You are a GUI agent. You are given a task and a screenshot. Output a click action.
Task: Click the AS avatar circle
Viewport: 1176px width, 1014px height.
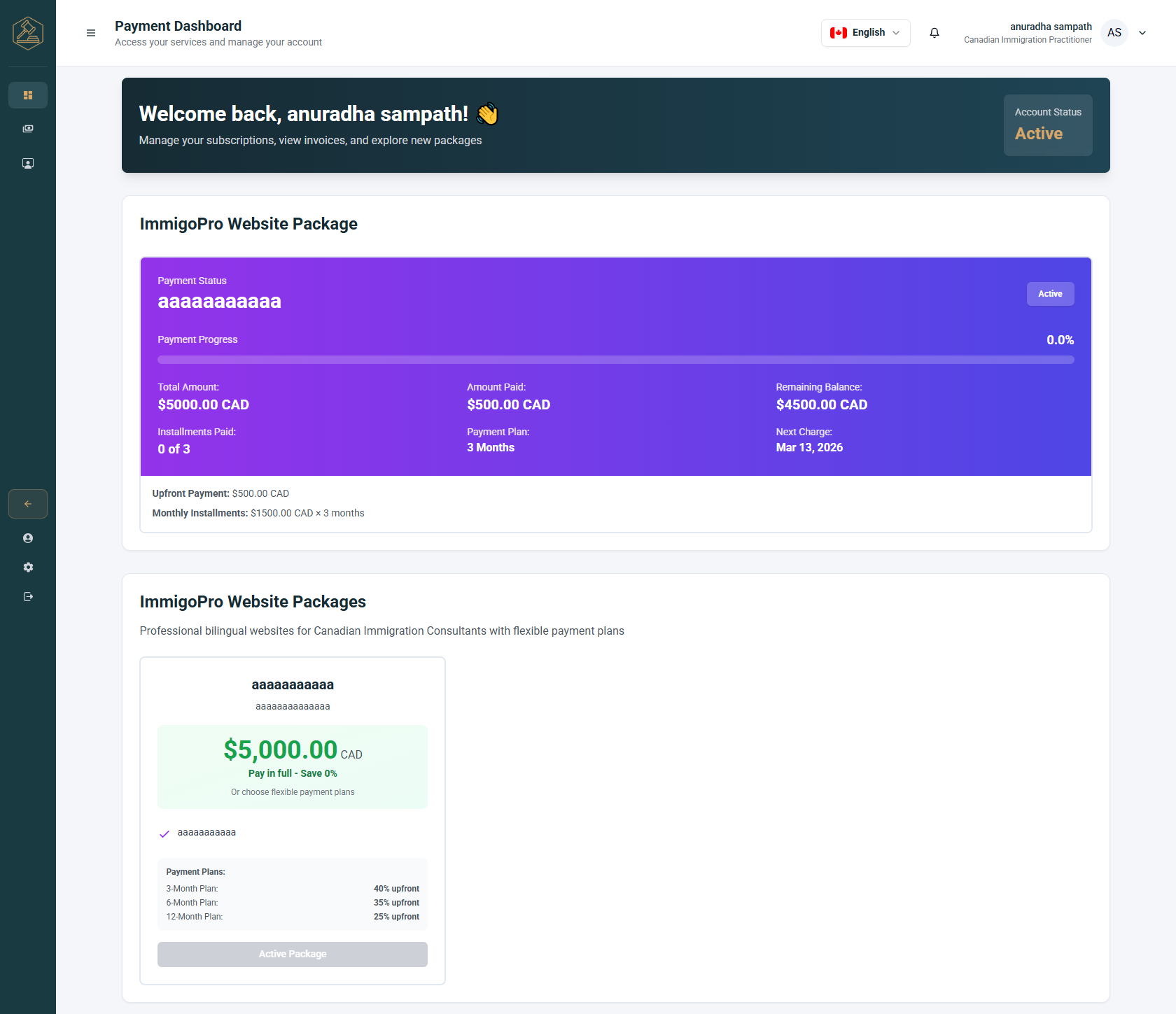[x=1114, y=33]
